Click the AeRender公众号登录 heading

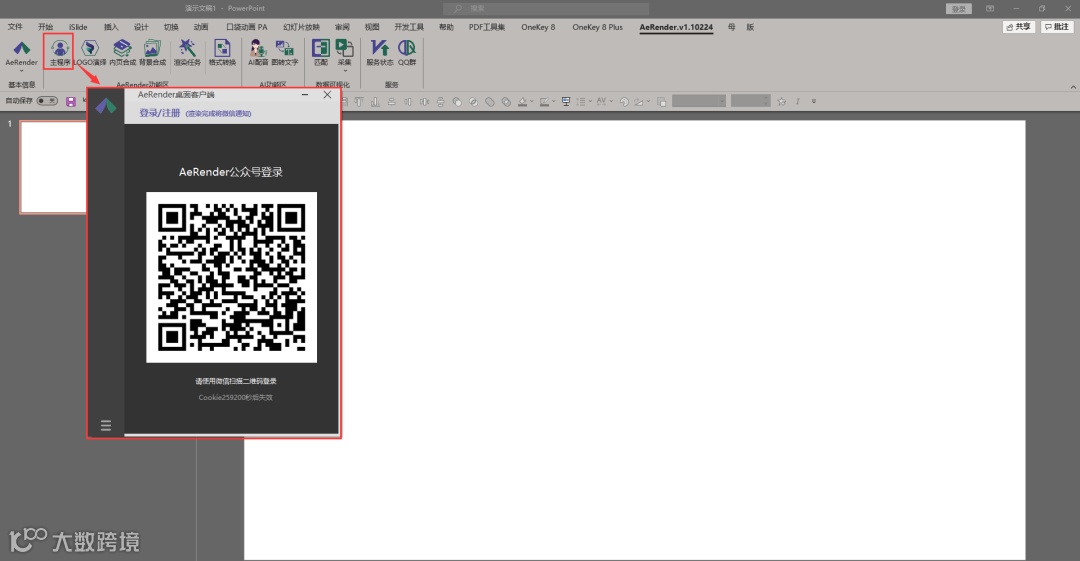(231, 172)
